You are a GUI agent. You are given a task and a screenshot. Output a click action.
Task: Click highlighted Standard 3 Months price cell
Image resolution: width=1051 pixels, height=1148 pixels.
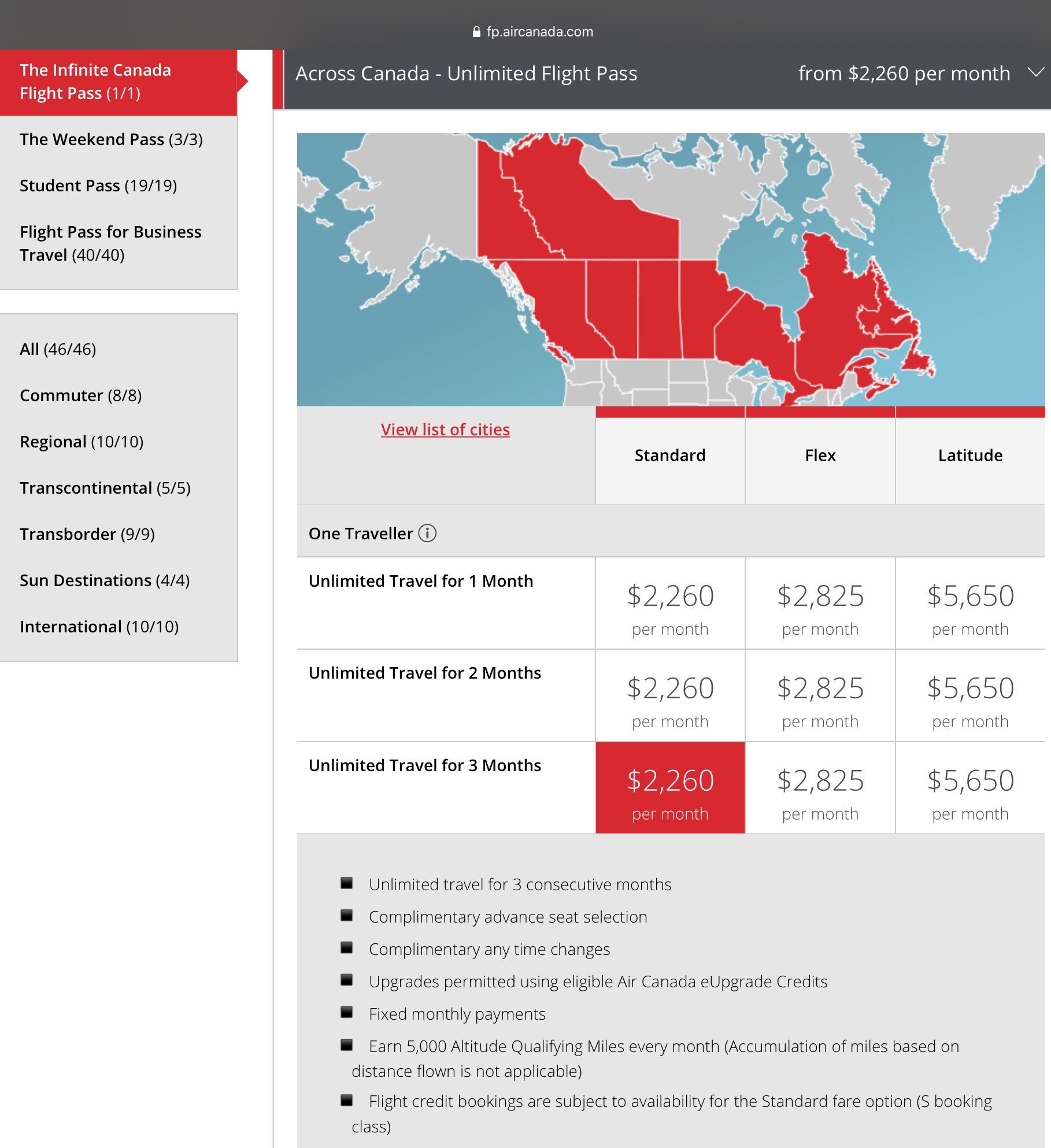coord(670,788)
